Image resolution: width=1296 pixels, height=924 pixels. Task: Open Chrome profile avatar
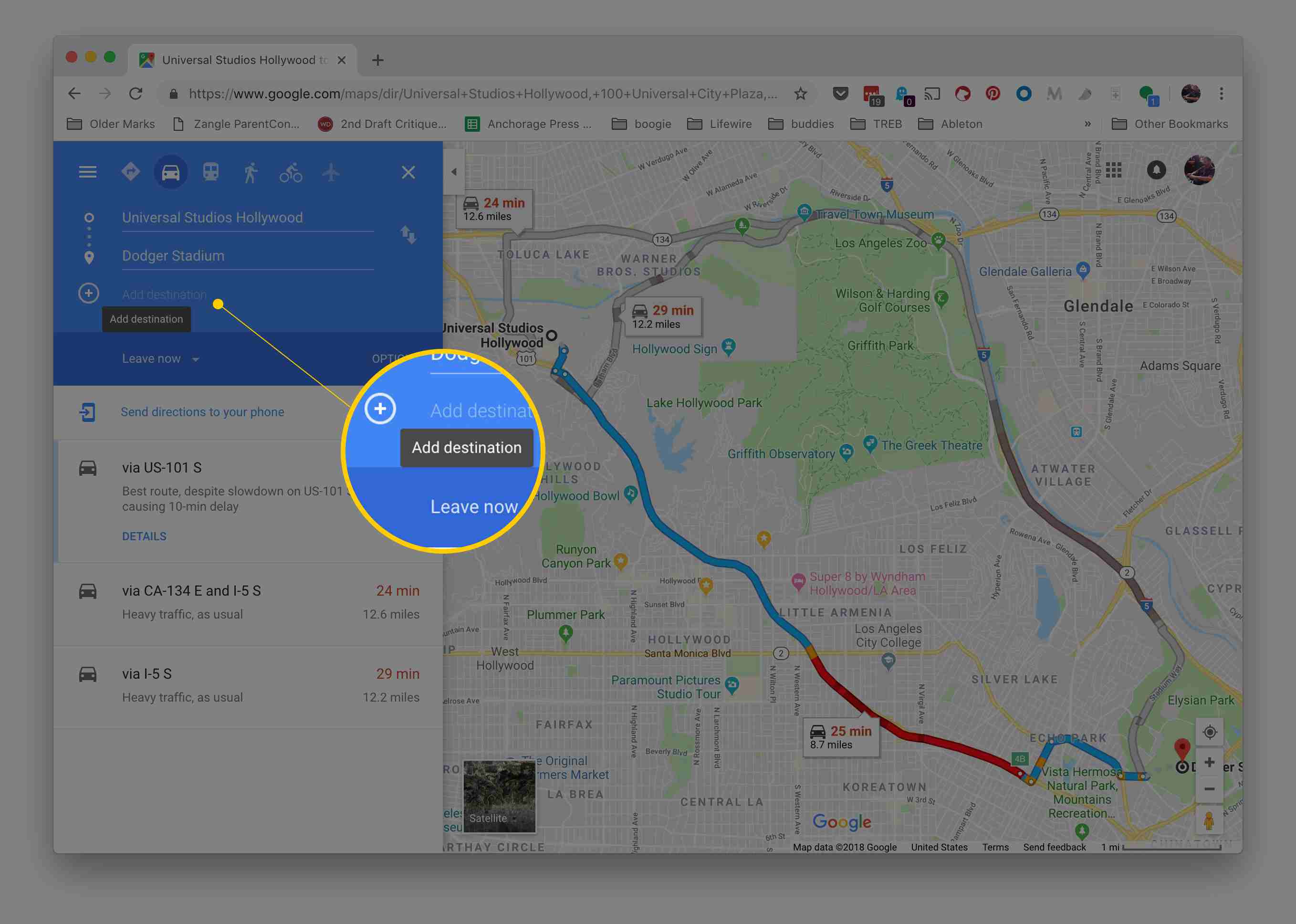[1191, 94]
